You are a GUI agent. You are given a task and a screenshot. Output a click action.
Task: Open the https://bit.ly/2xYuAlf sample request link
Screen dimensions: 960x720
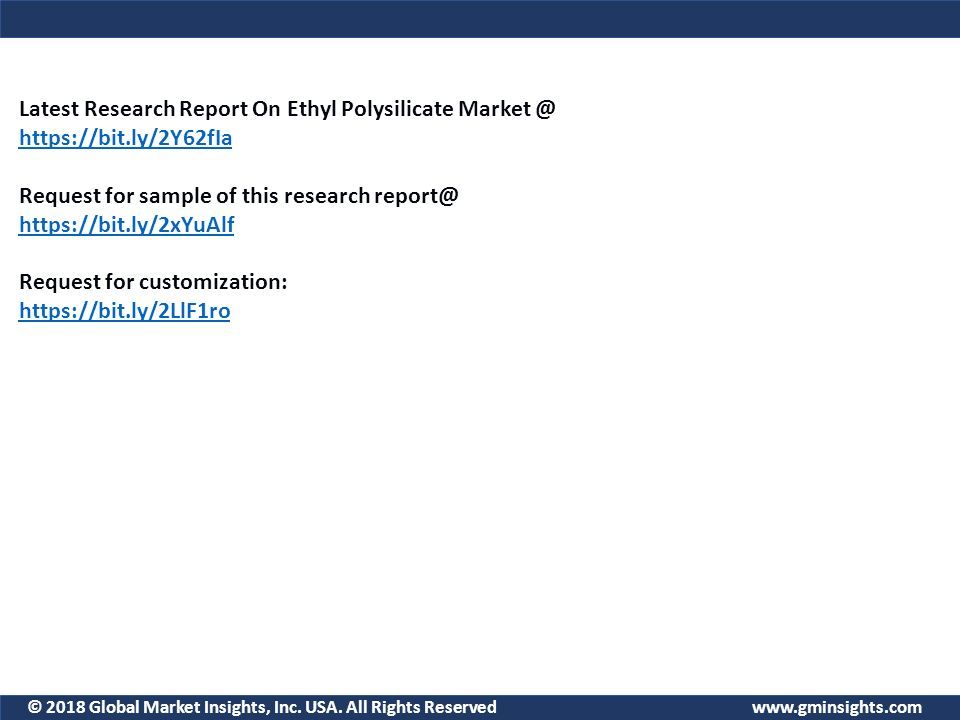pos(127,225)
